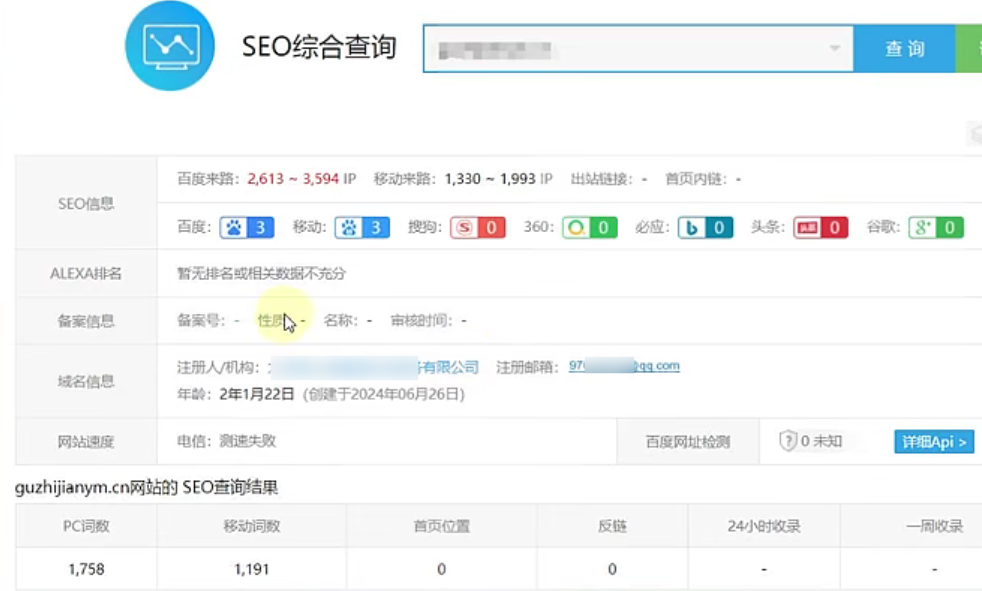Click the 查询 search button
The image size is (982, 591).
(904, 49)
